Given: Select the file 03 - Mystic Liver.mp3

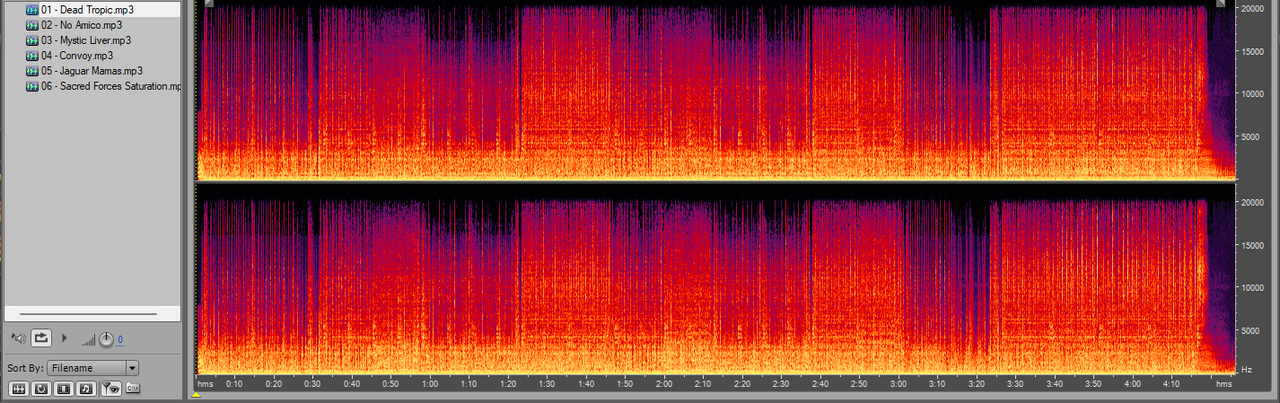Looking at the screenshot, I should coord(86,40).
